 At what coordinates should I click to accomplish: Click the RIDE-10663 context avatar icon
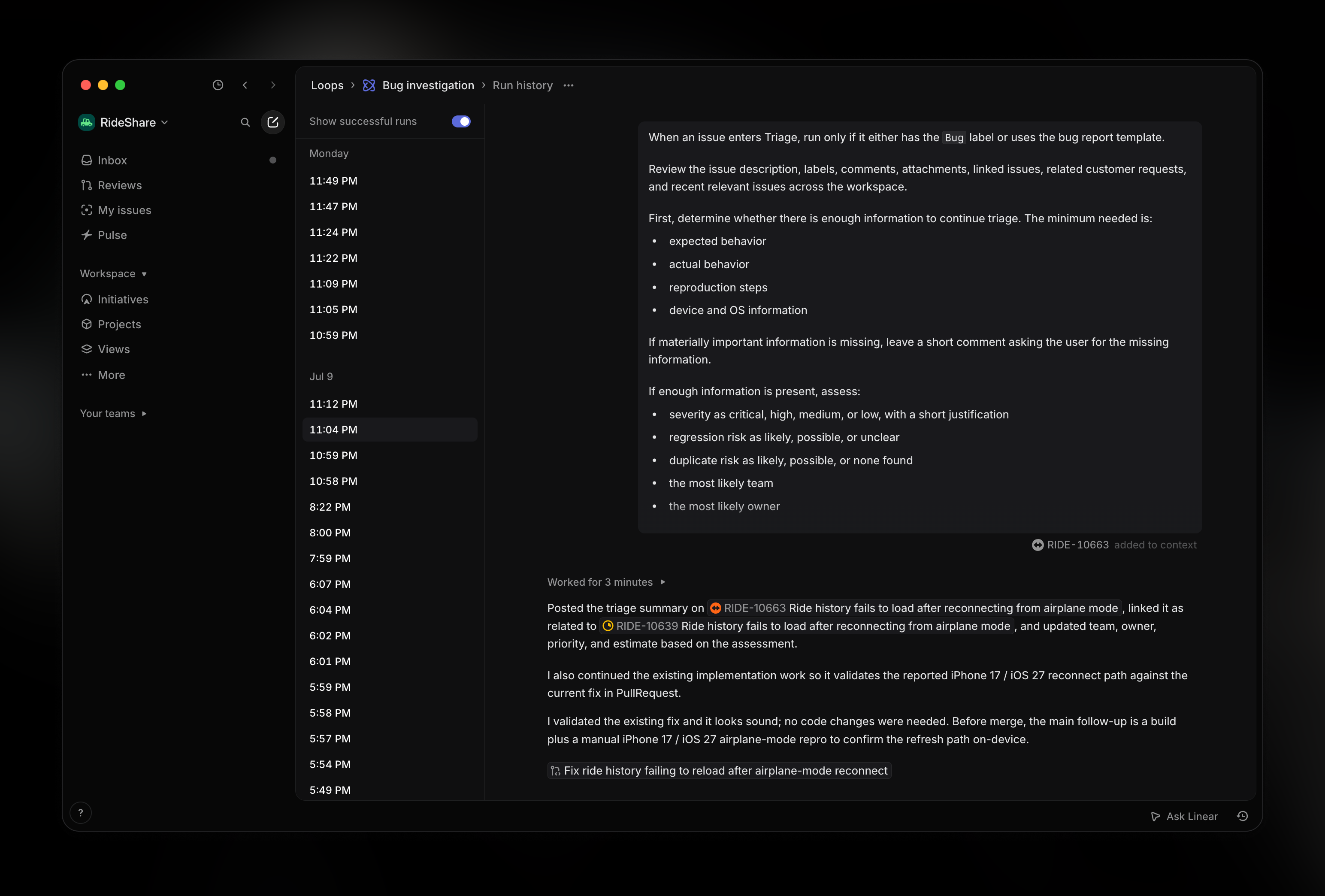1038,545
